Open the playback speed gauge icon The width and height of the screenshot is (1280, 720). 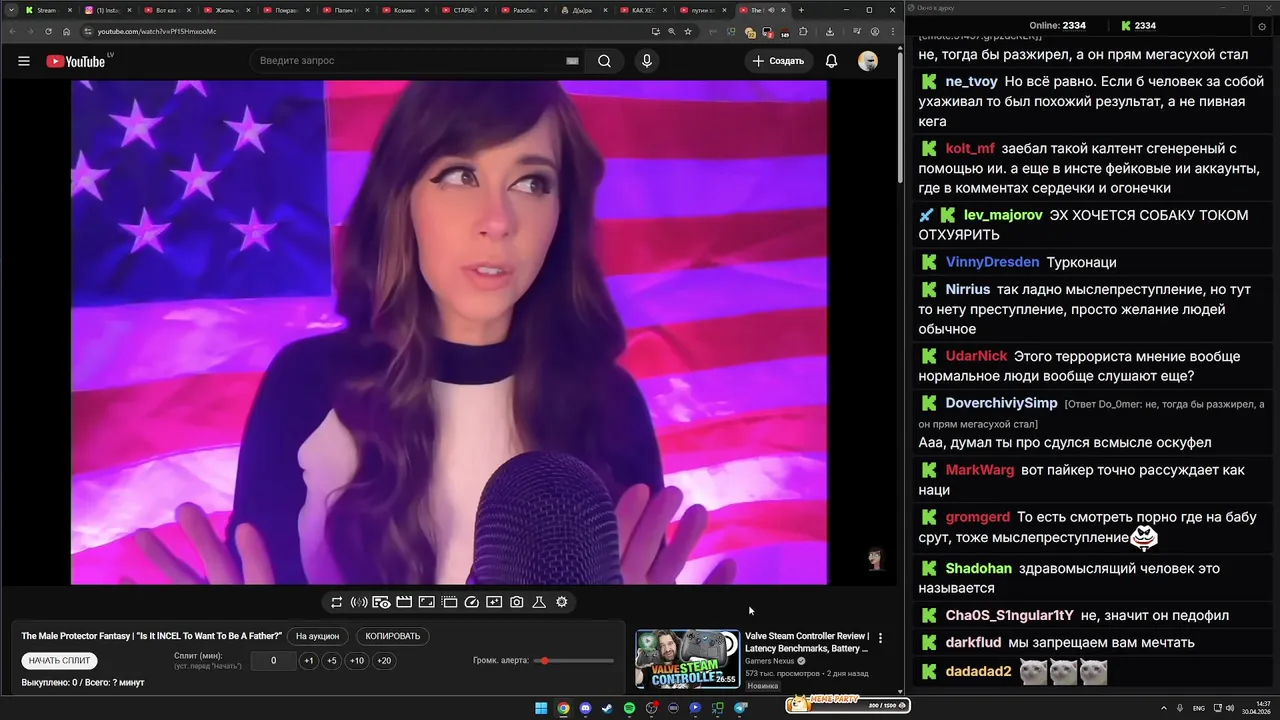point(472,602)
